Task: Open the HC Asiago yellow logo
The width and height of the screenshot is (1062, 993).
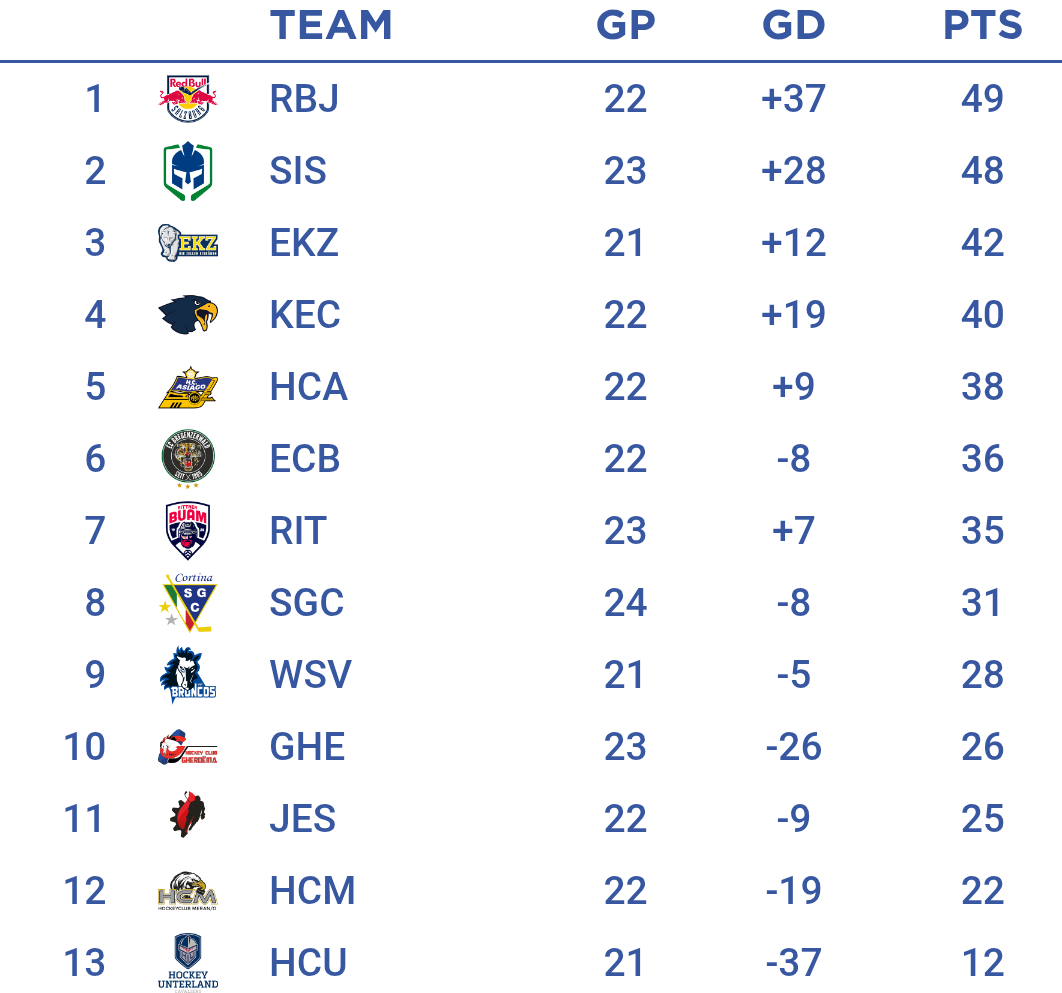Action: (188, 387)
